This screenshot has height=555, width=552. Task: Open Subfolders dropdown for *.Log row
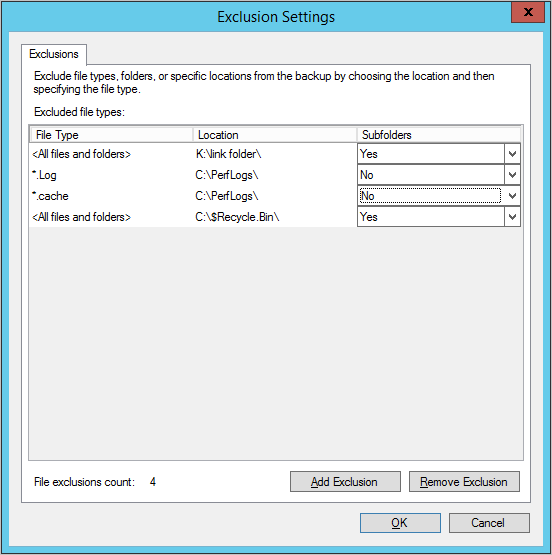tap(512, 175)
